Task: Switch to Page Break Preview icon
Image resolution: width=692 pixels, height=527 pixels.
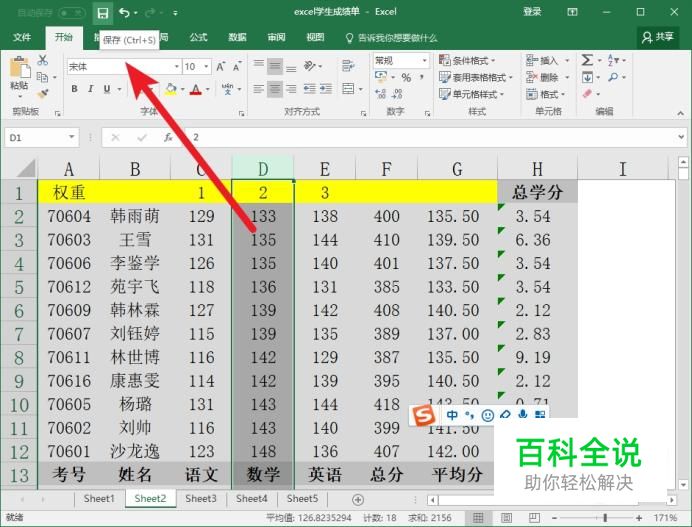Action: [x=534, y=518]
